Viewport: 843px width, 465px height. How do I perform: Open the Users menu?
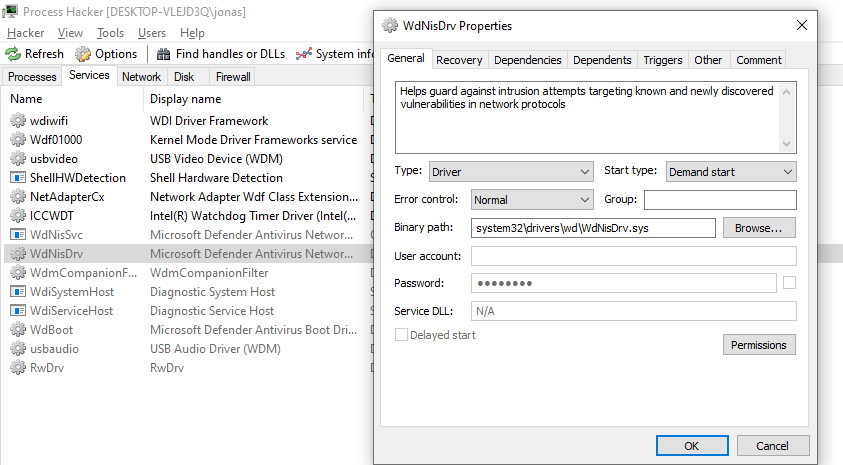pos(152,33)
